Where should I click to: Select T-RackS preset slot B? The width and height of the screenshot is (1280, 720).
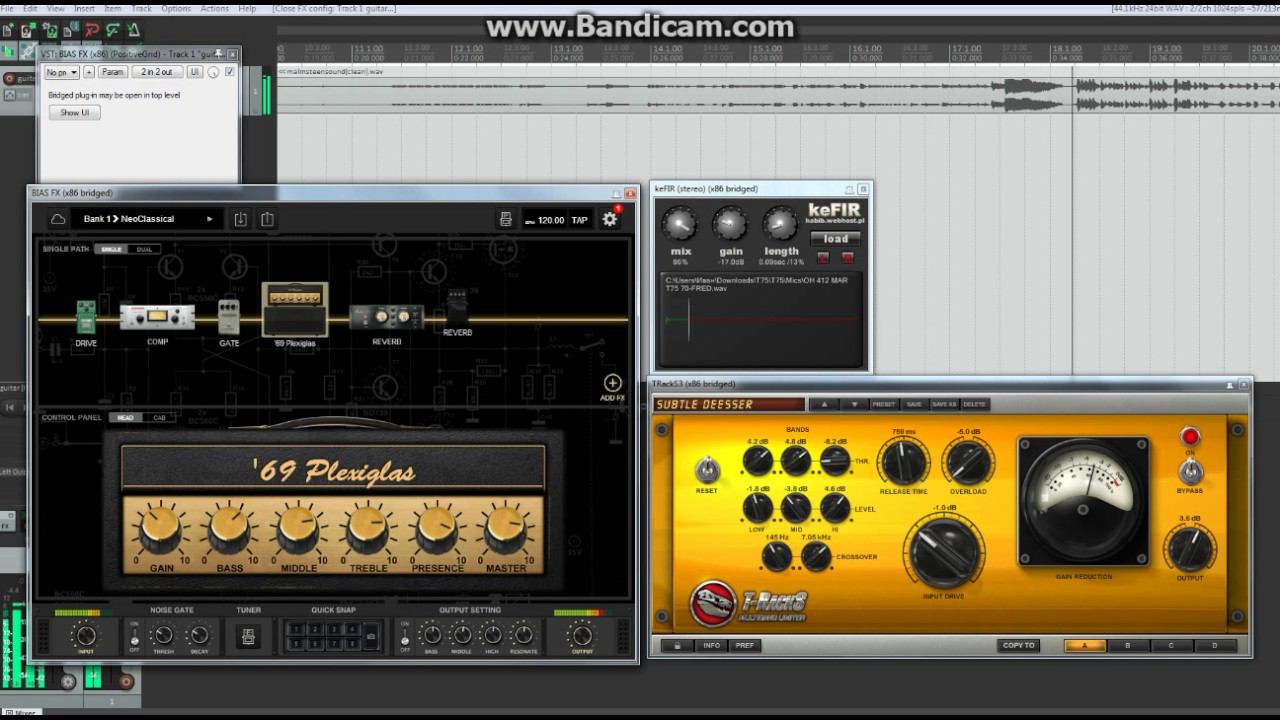coord(1128,646)
